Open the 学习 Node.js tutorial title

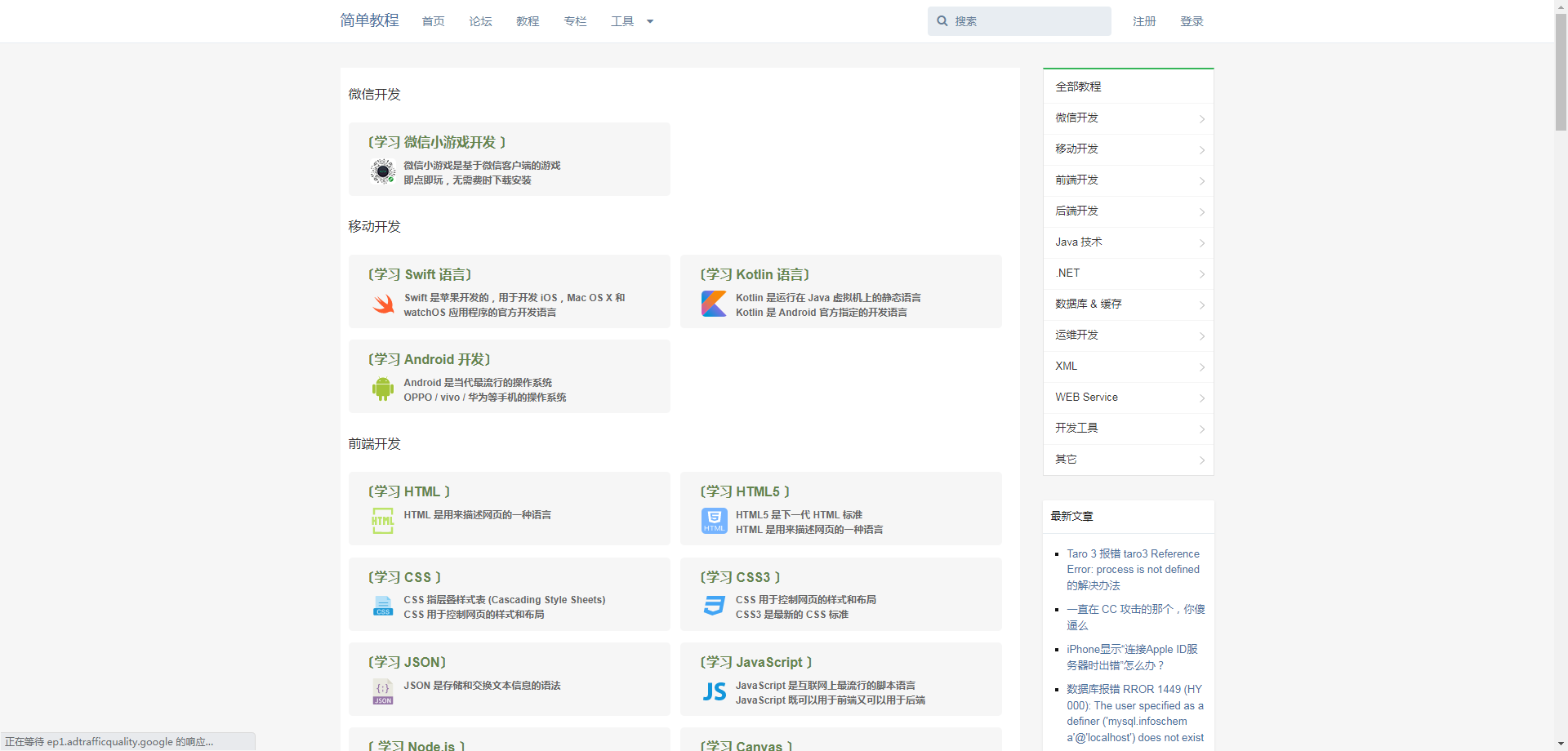(x=416, y=745)
